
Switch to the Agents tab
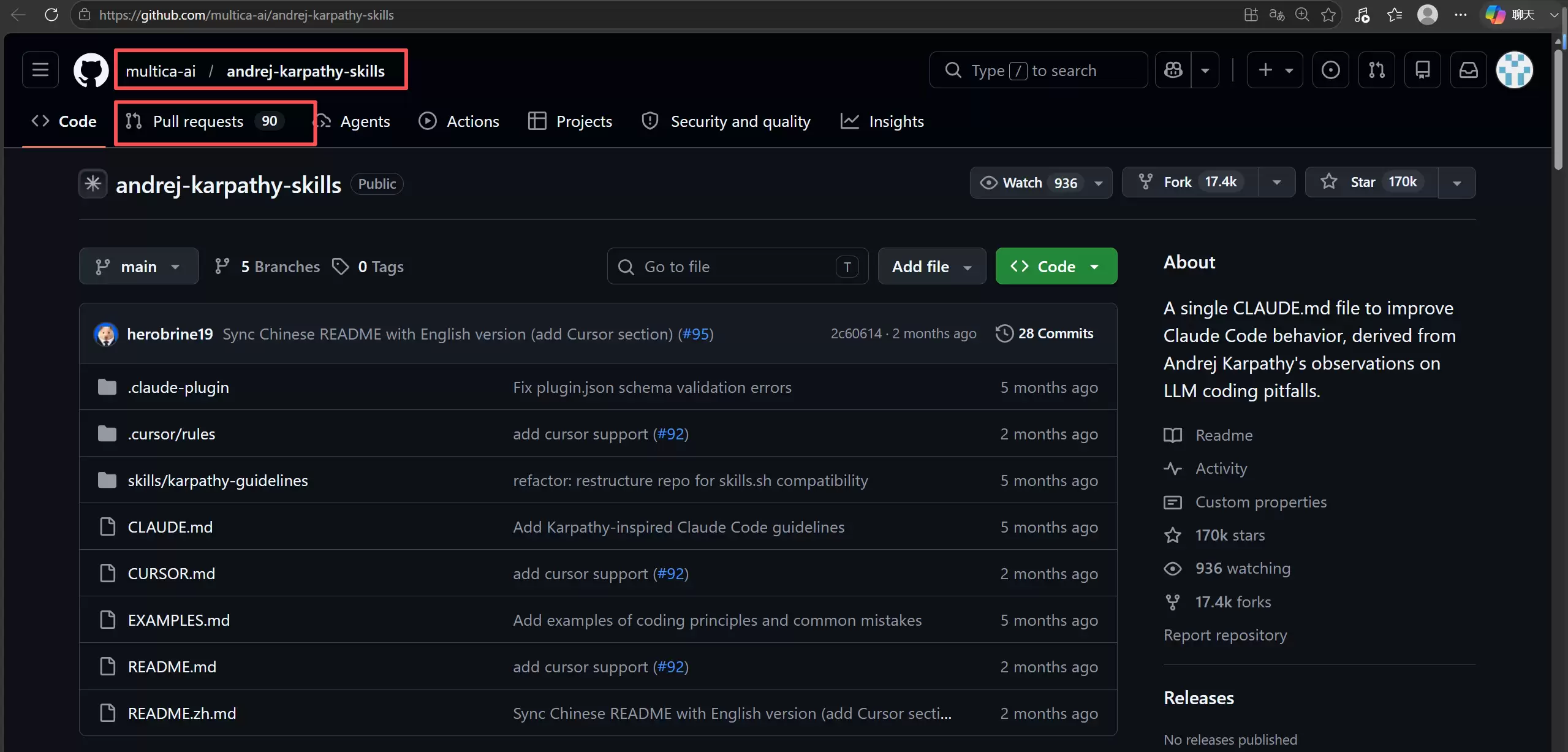click(354, 121)
